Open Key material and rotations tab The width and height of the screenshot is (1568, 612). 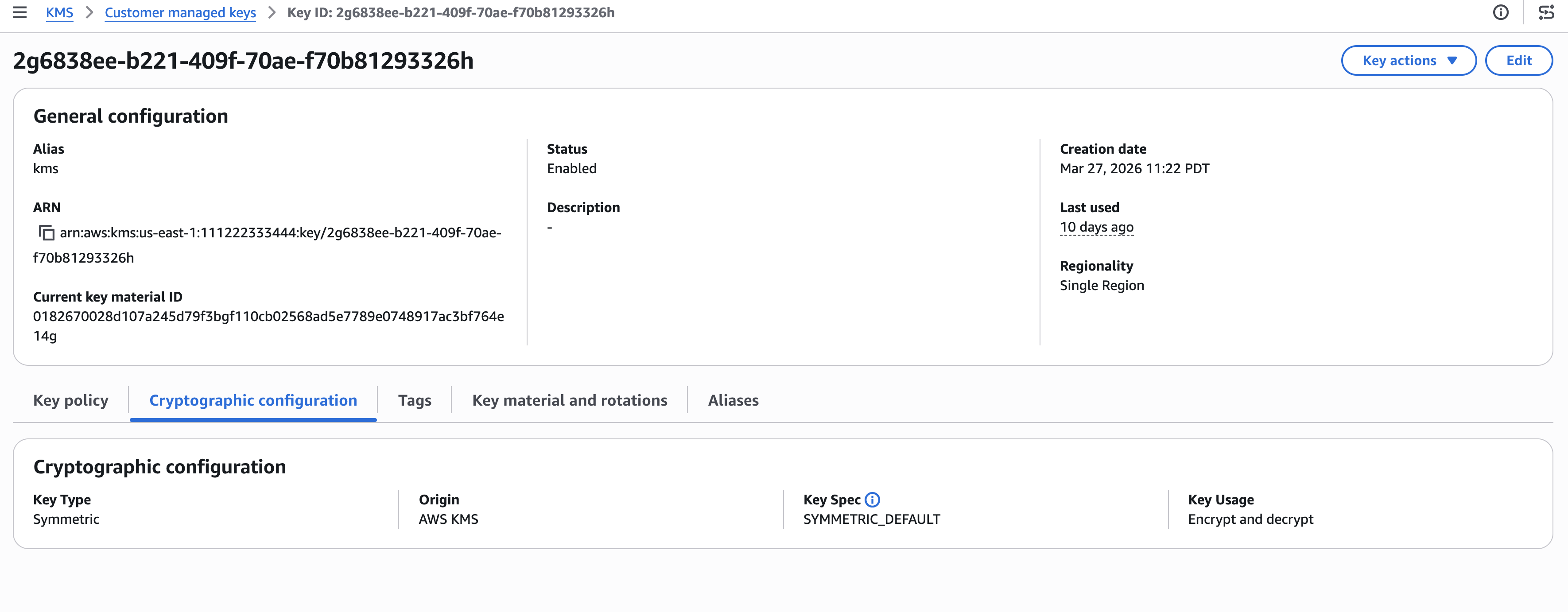point(569,400)
